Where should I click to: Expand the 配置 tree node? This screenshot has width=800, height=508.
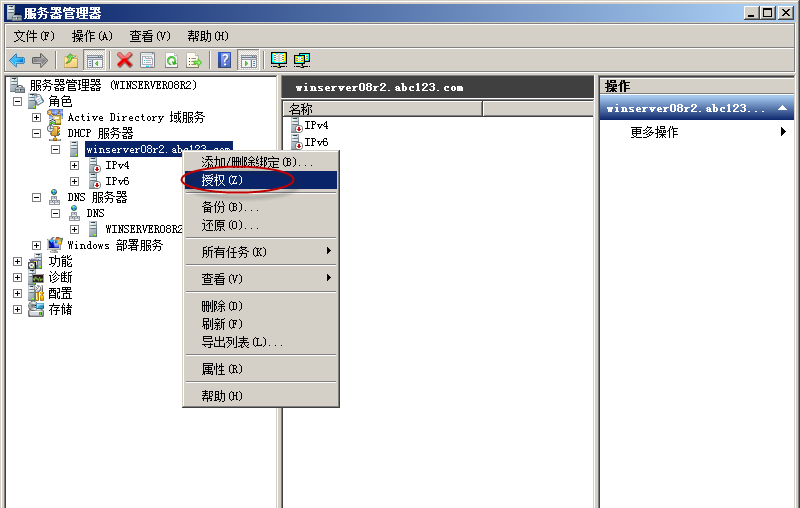tap(18, 293)
